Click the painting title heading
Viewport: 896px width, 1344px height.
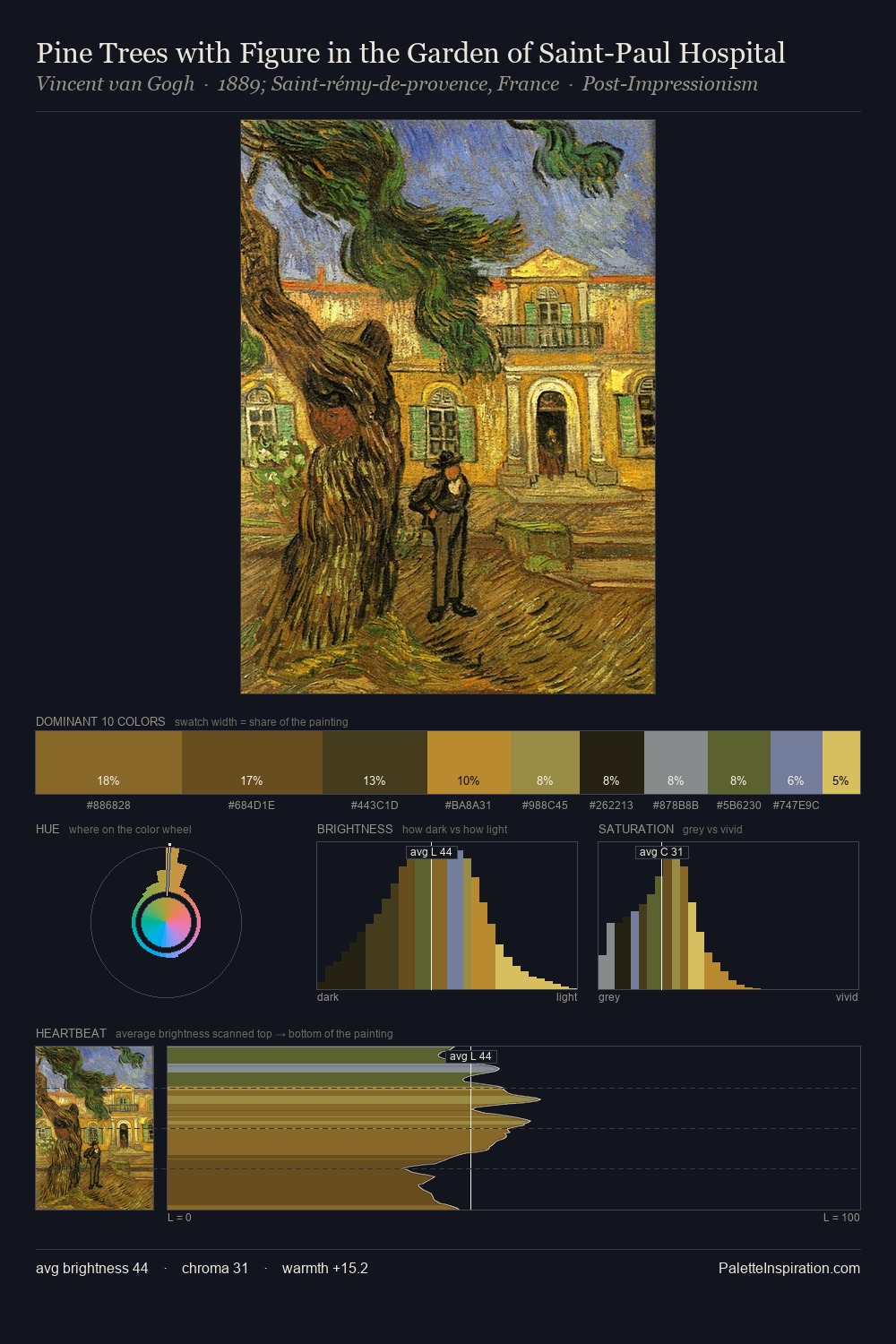(410, 53)
